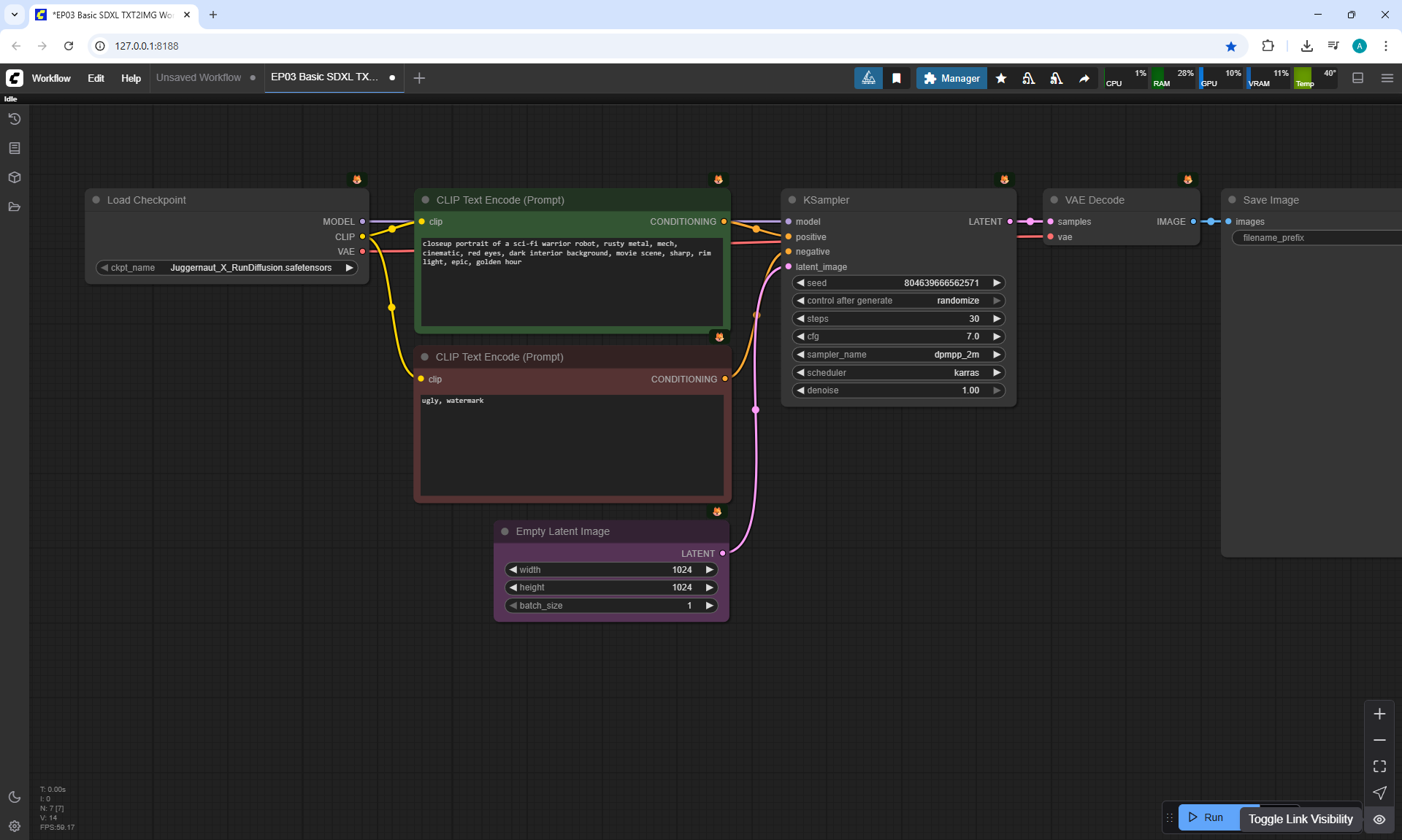This screenshot has height=840, width=1402.
Task: Toggle dark theme moon icon
Action: 15,797
